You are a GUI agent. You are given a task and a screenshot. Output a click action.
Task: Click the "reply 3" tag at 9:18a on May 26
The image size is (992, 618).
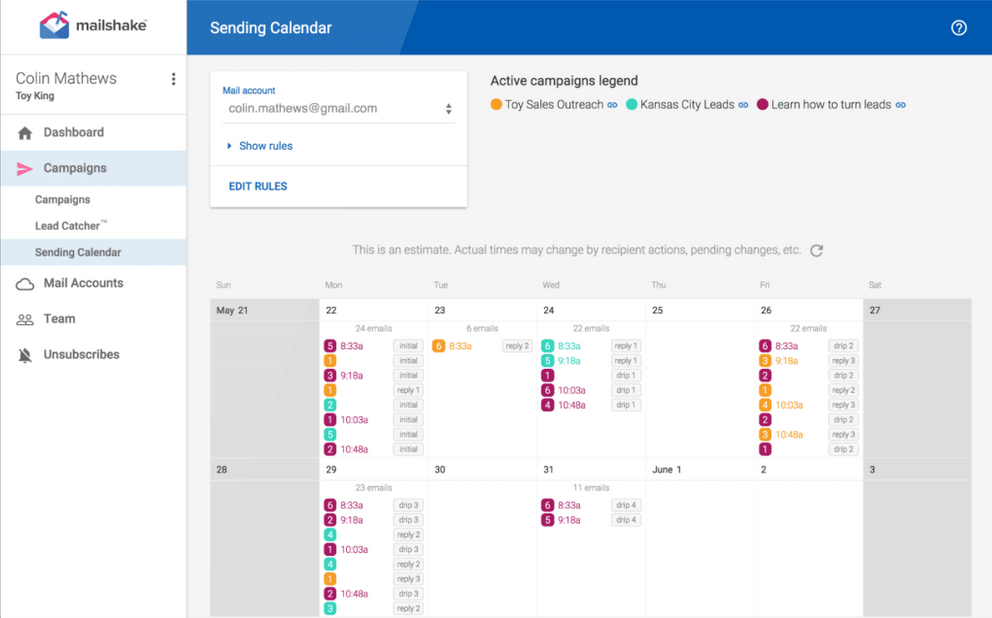click(843, 361)
